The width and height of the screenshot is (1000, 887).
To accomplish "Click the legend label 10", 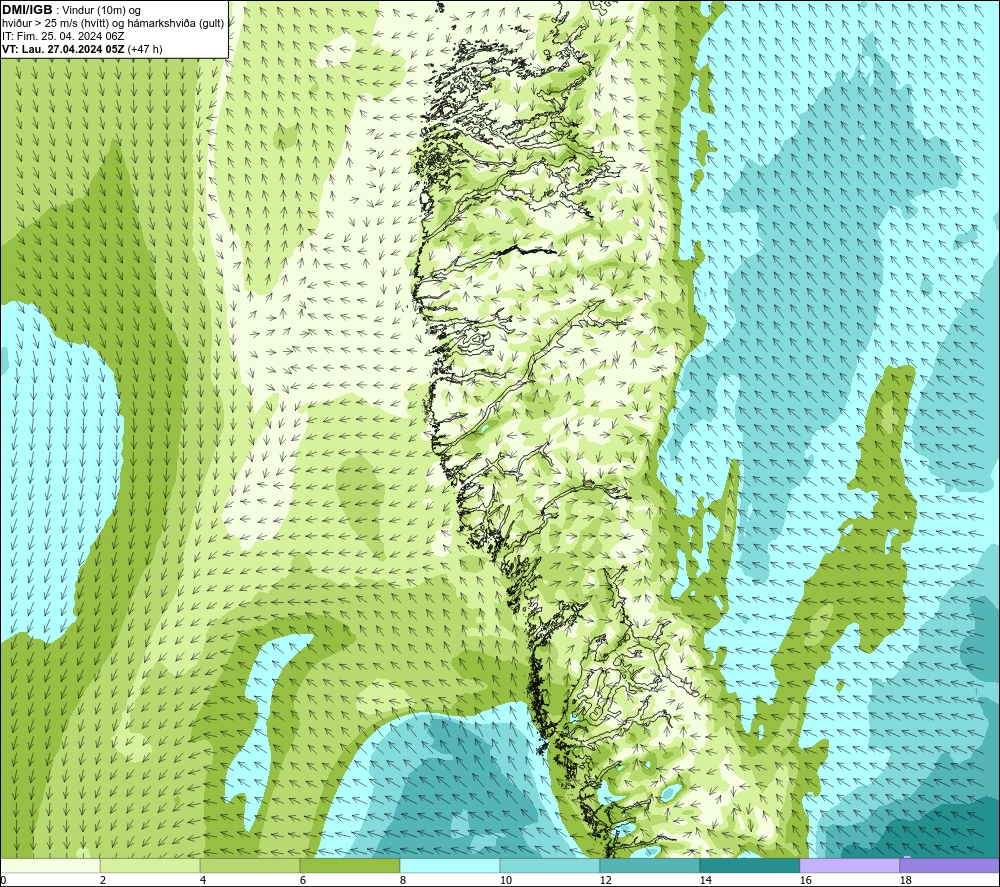I will click(x=505, y=881).
